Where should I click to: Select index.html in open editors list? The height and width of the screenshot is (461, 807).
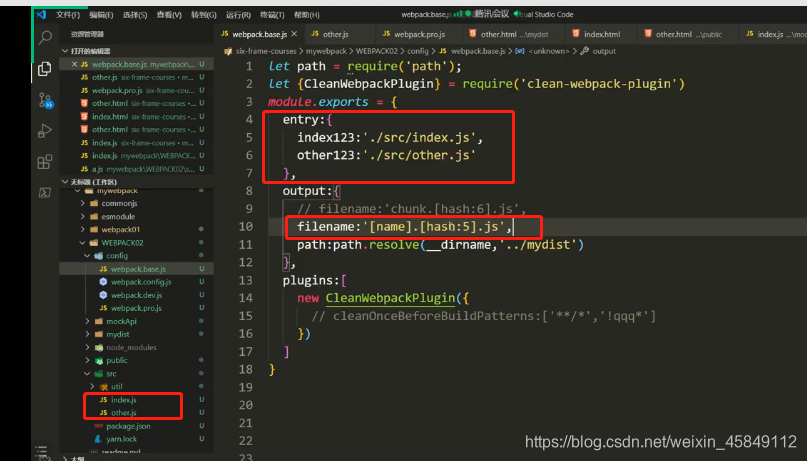coord(136,117)
